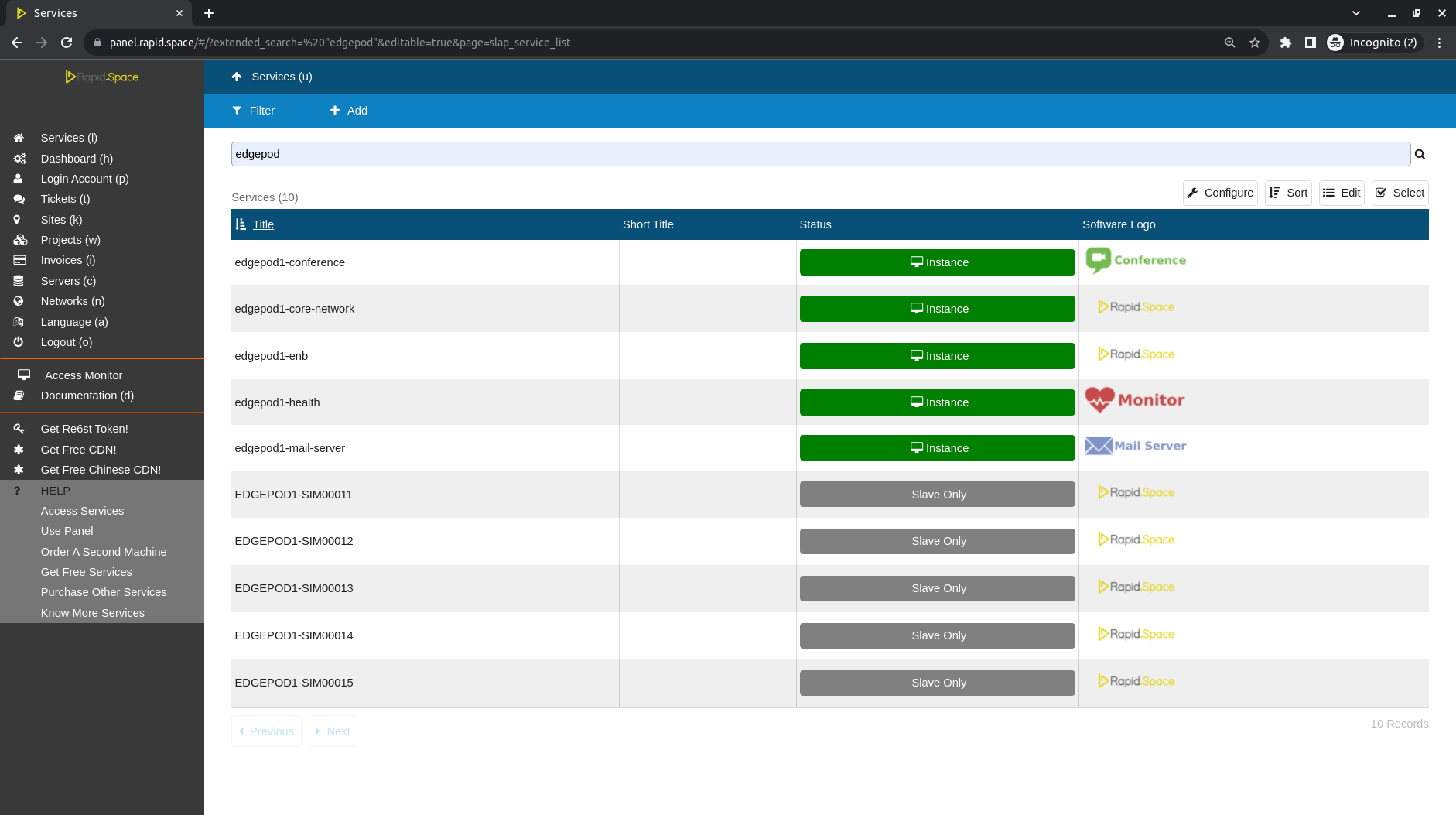Click the Sort button
The height and width of the screenshot is (815, 1456).
point(1288,193)
